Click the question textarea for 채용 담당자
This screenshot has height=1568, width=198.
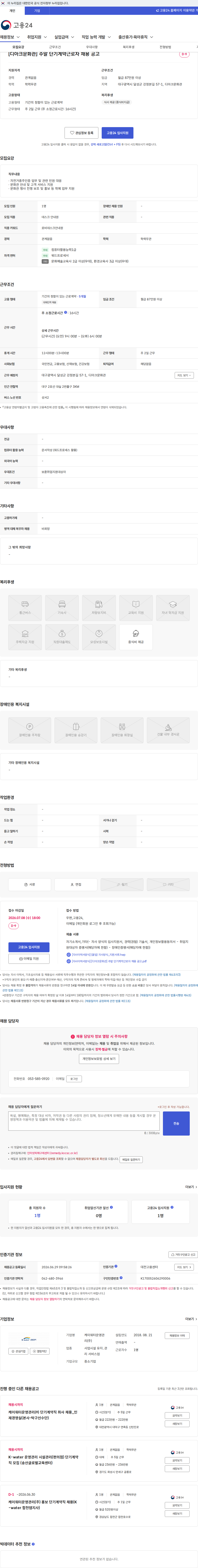[84, 1121]
